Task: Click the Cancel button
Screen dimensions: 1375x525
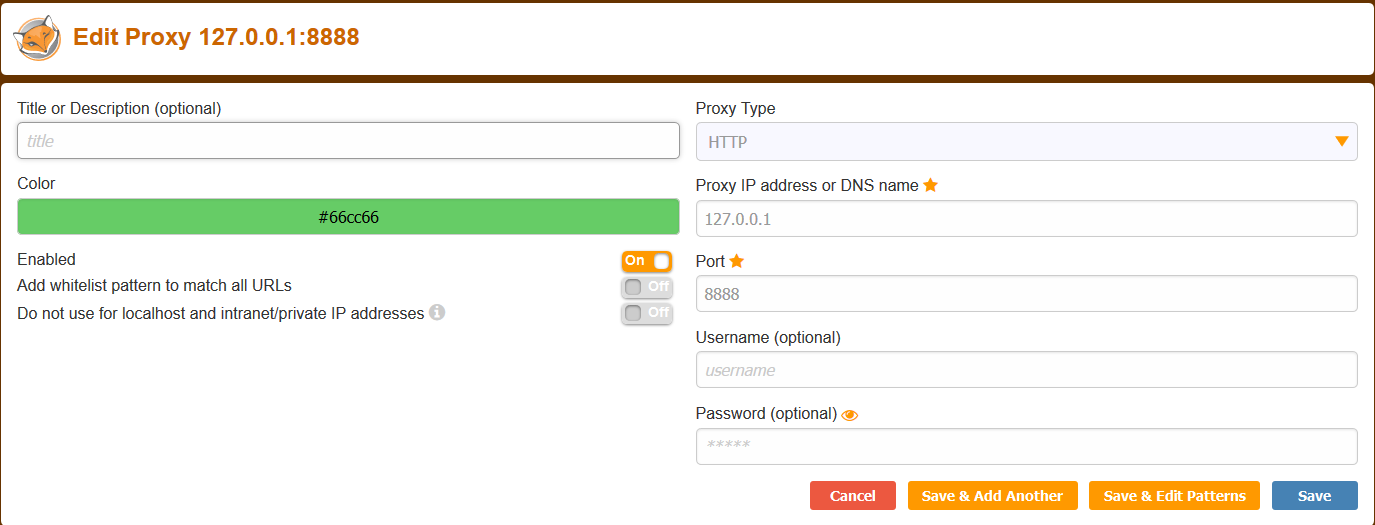Action: point(853,496)
